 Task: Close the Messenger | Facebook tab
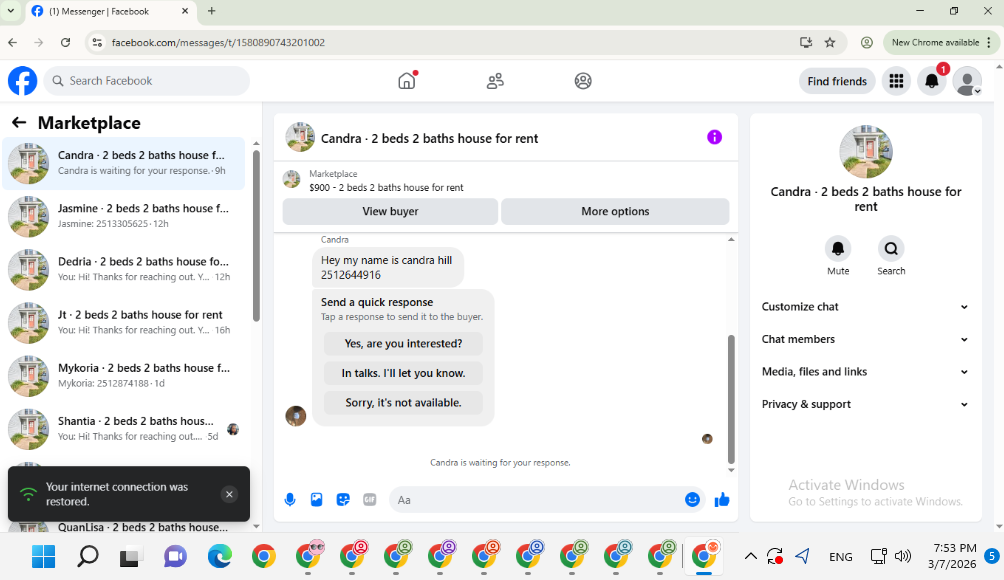[185, 11]
